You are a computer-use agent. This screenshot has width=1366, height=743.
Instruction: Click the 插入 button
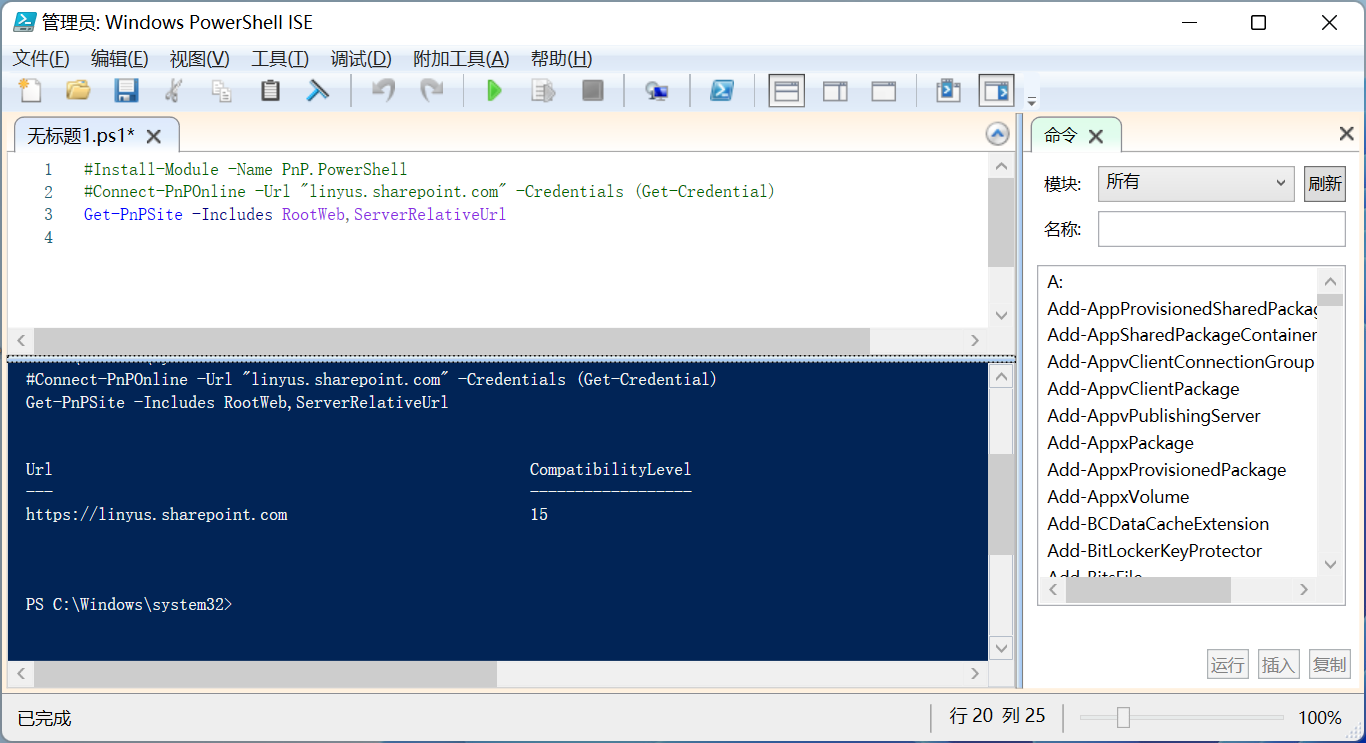[1278, 664]
